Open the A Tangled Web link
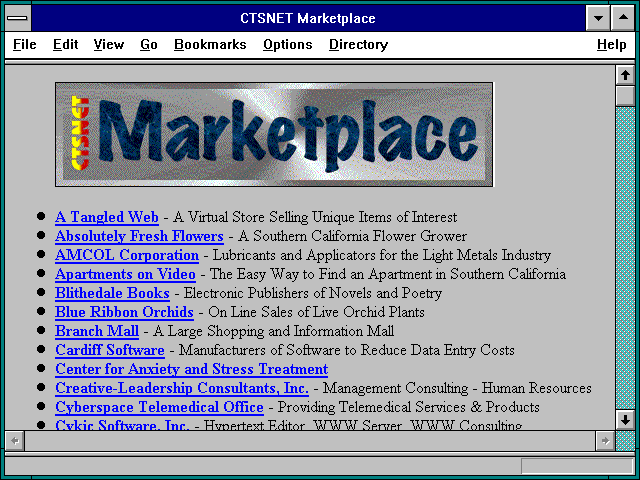640x480 pixels. (107, 217)
